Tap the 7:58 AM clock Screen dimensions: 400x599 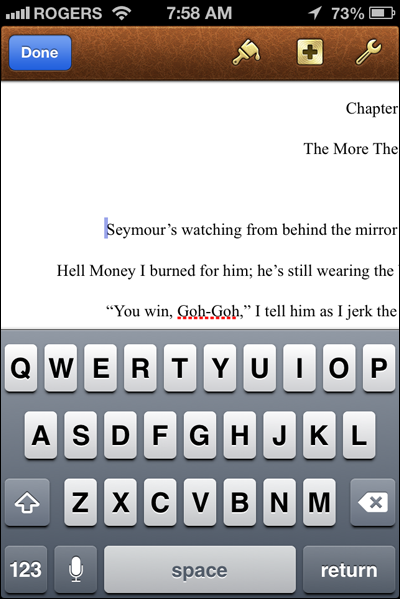(199, 13)
